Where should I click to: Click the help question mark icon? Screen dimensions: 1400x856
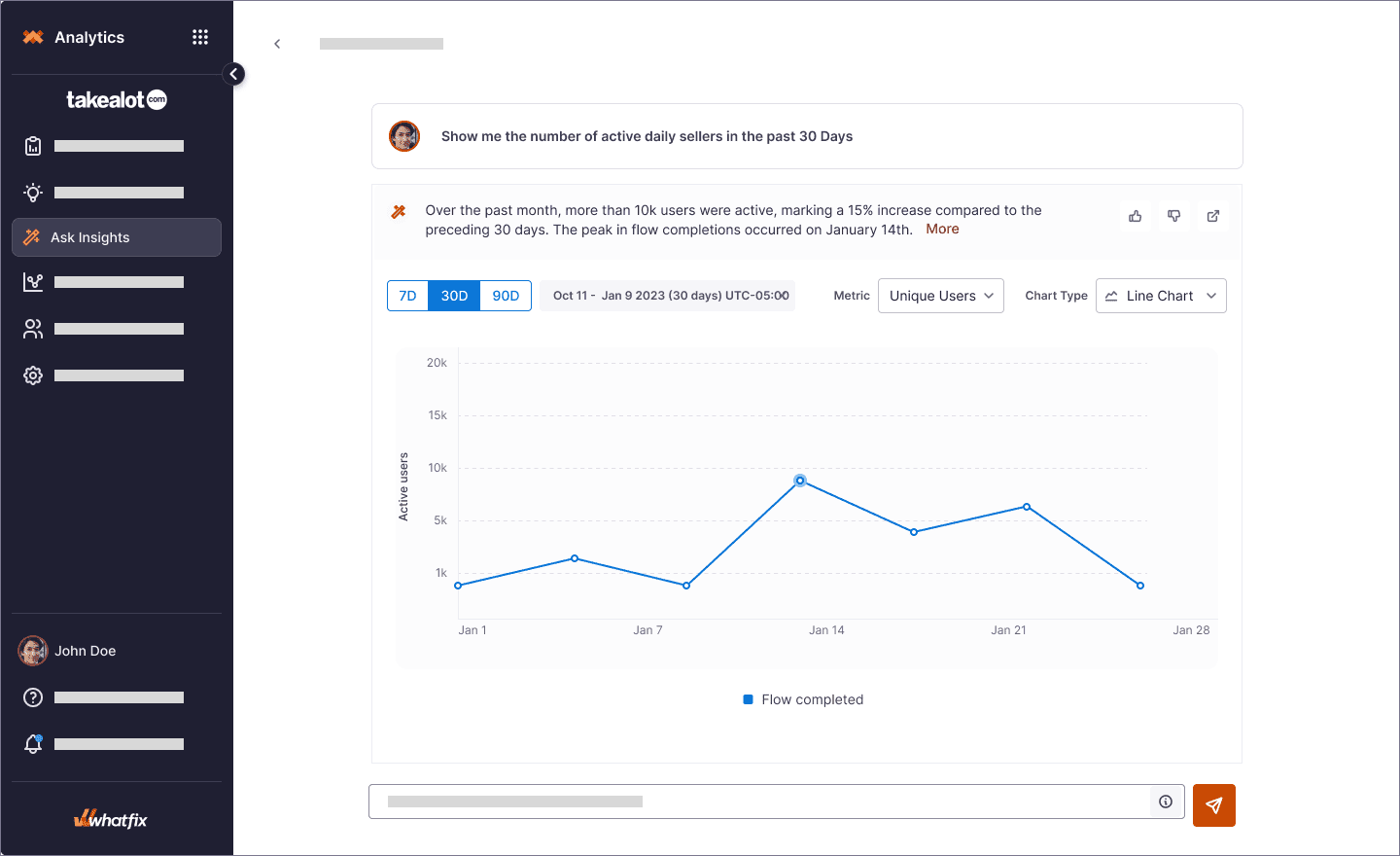tap(33, 697)
